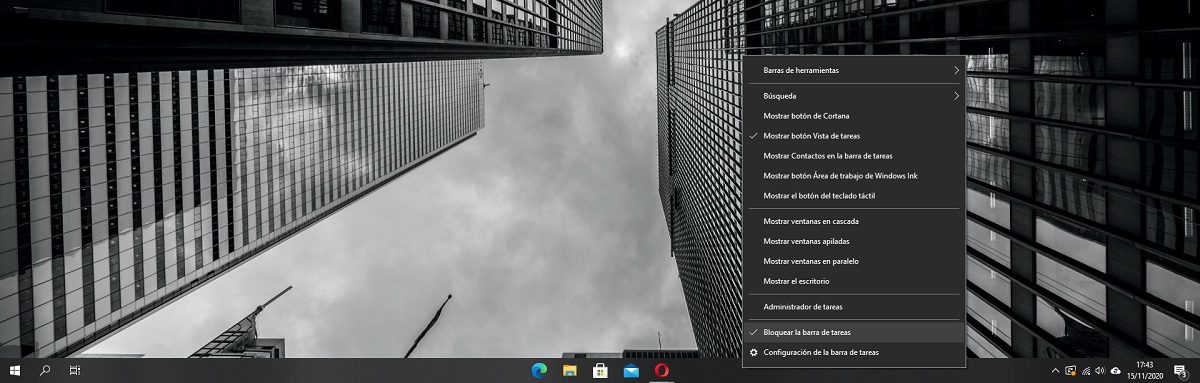The image size is (1200, 383).
Task: Open the Windows Start menu
Action: pyautogui.click(x=15, y=371)
